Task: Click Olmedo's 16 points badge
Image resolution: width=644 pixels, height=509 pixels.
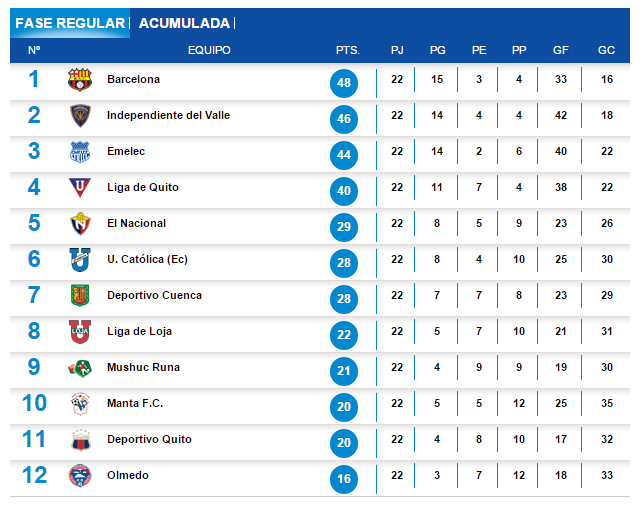Action: coord(344,479)
